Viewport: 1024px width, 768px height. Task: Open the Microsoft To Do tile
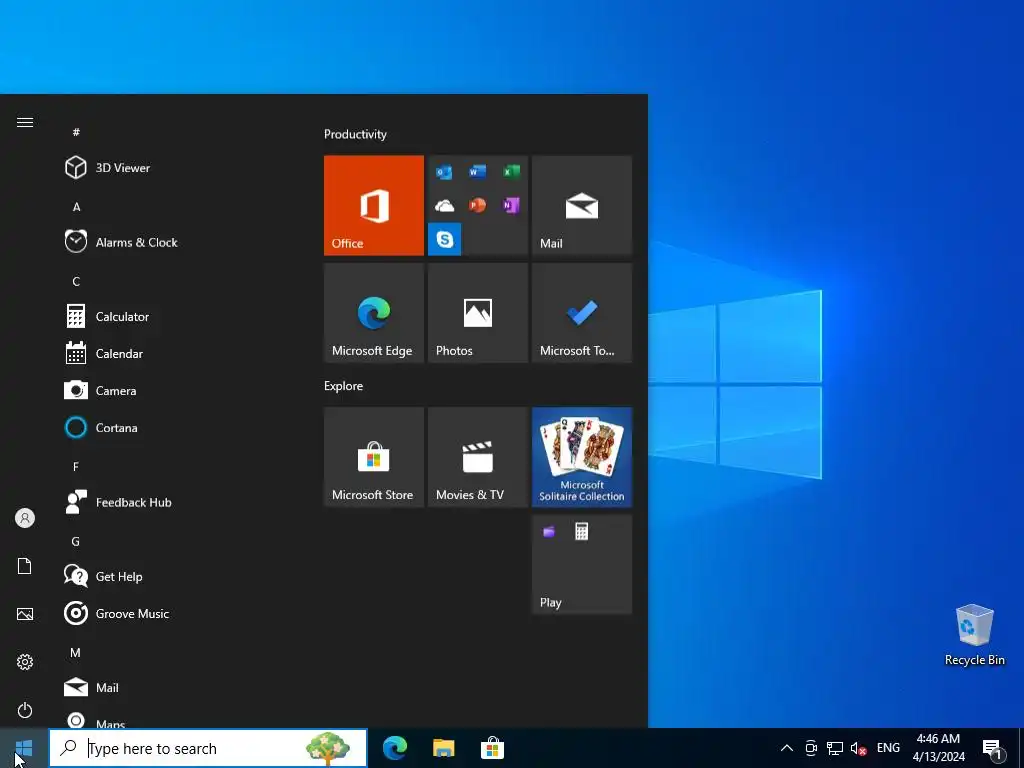(582, 313)
